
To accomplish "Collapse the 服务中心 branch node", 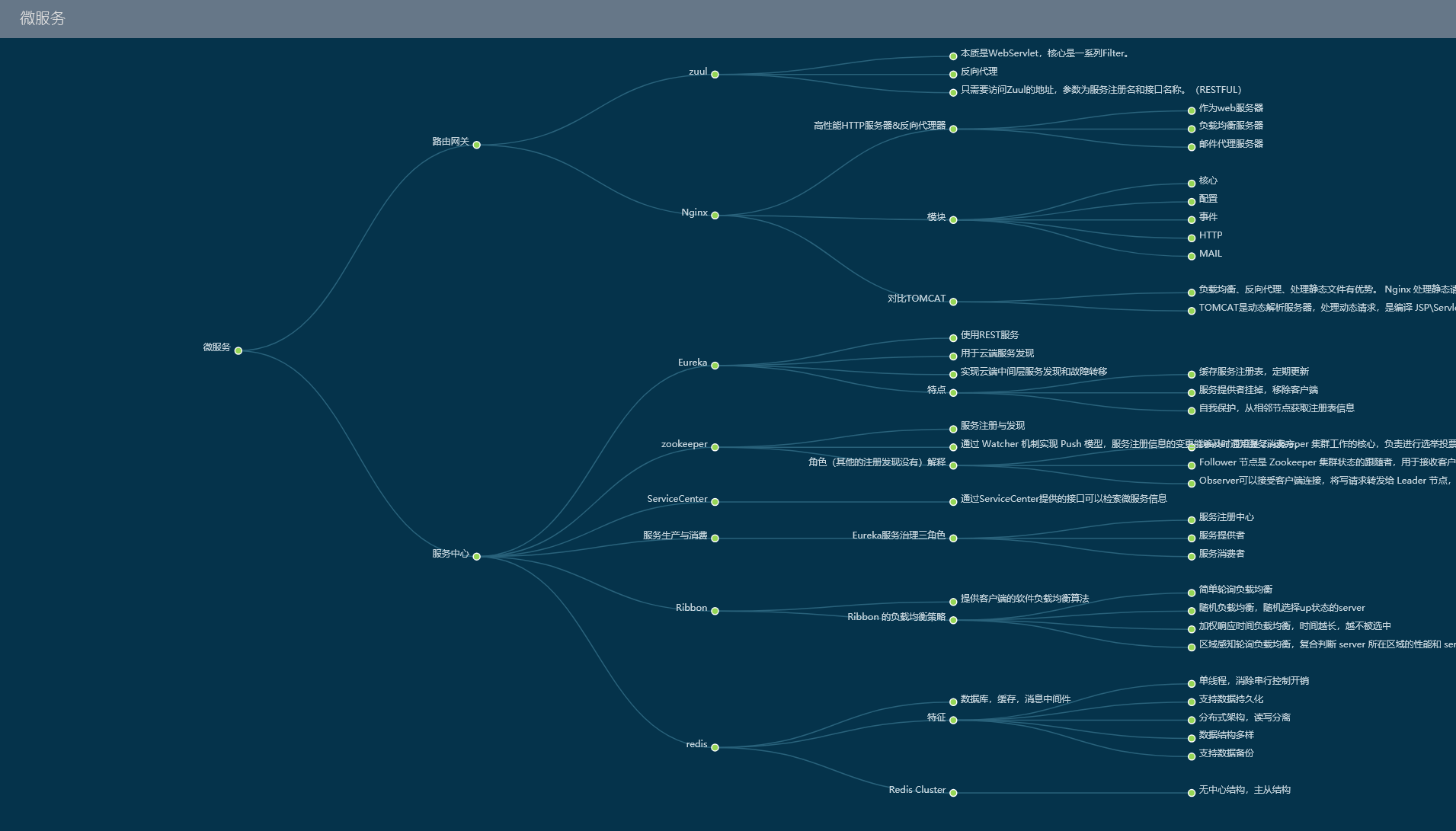I will (476, 557).
